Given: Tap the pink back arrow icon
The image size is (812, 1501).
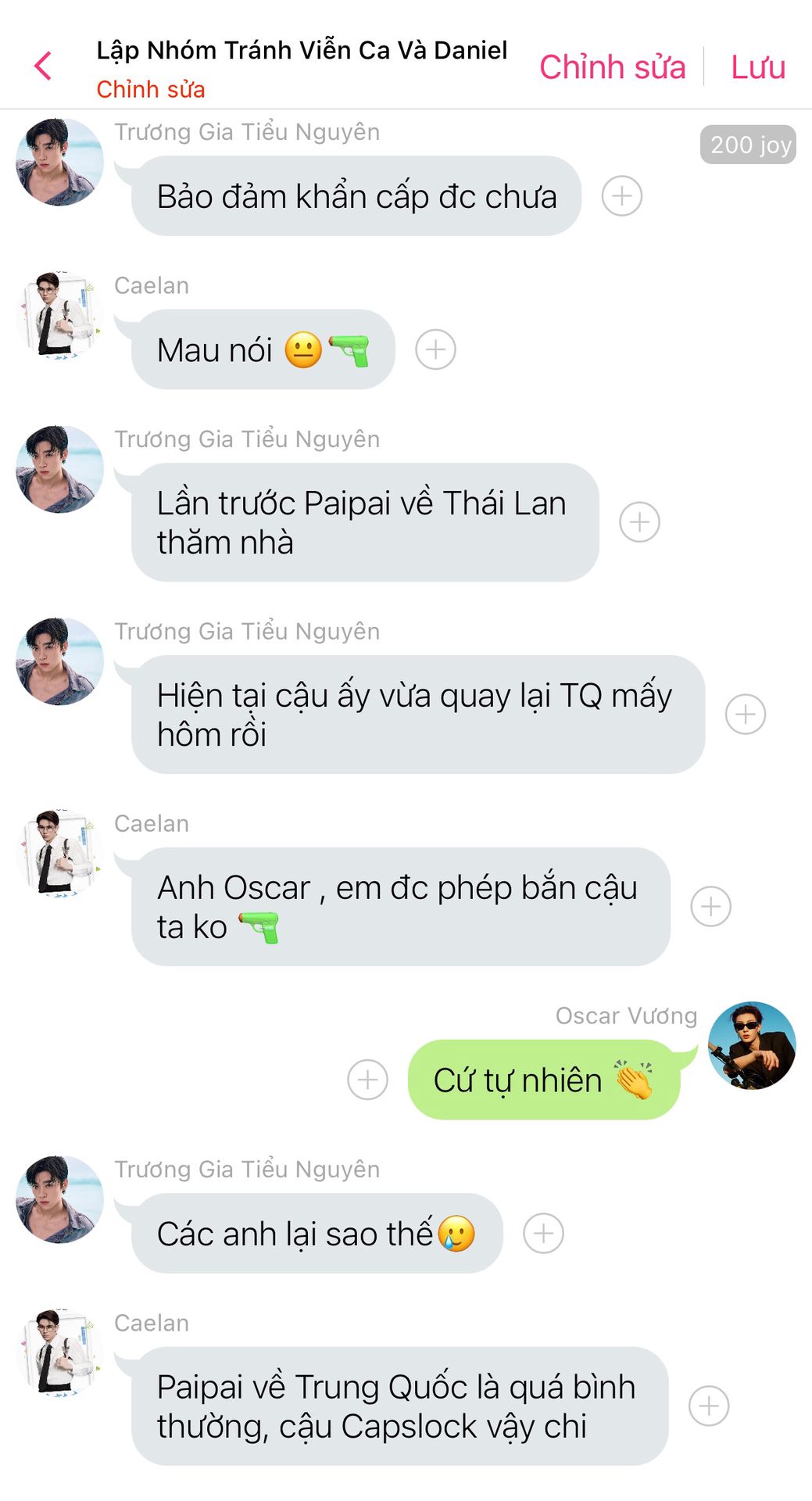Looking at the screenshot, I should (x=43, y=66).
